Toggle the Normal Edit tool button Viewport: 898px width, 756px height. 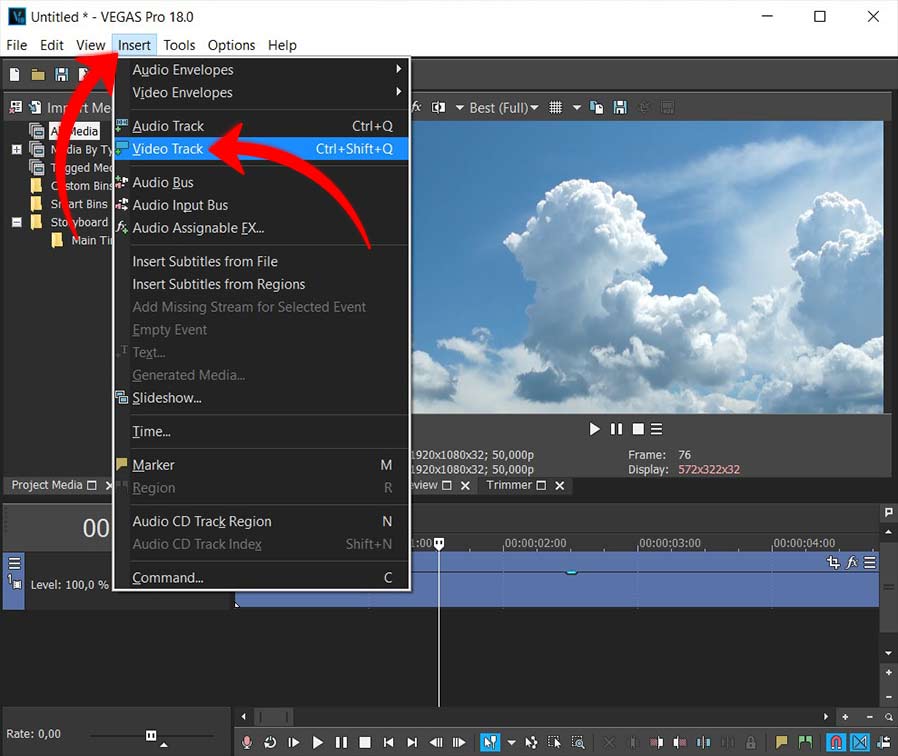(490, 743)
